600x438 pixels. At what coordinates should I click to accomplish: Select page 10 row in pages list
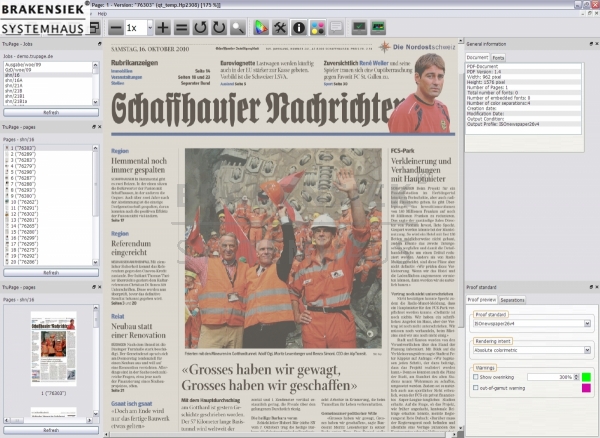(48, 202)
